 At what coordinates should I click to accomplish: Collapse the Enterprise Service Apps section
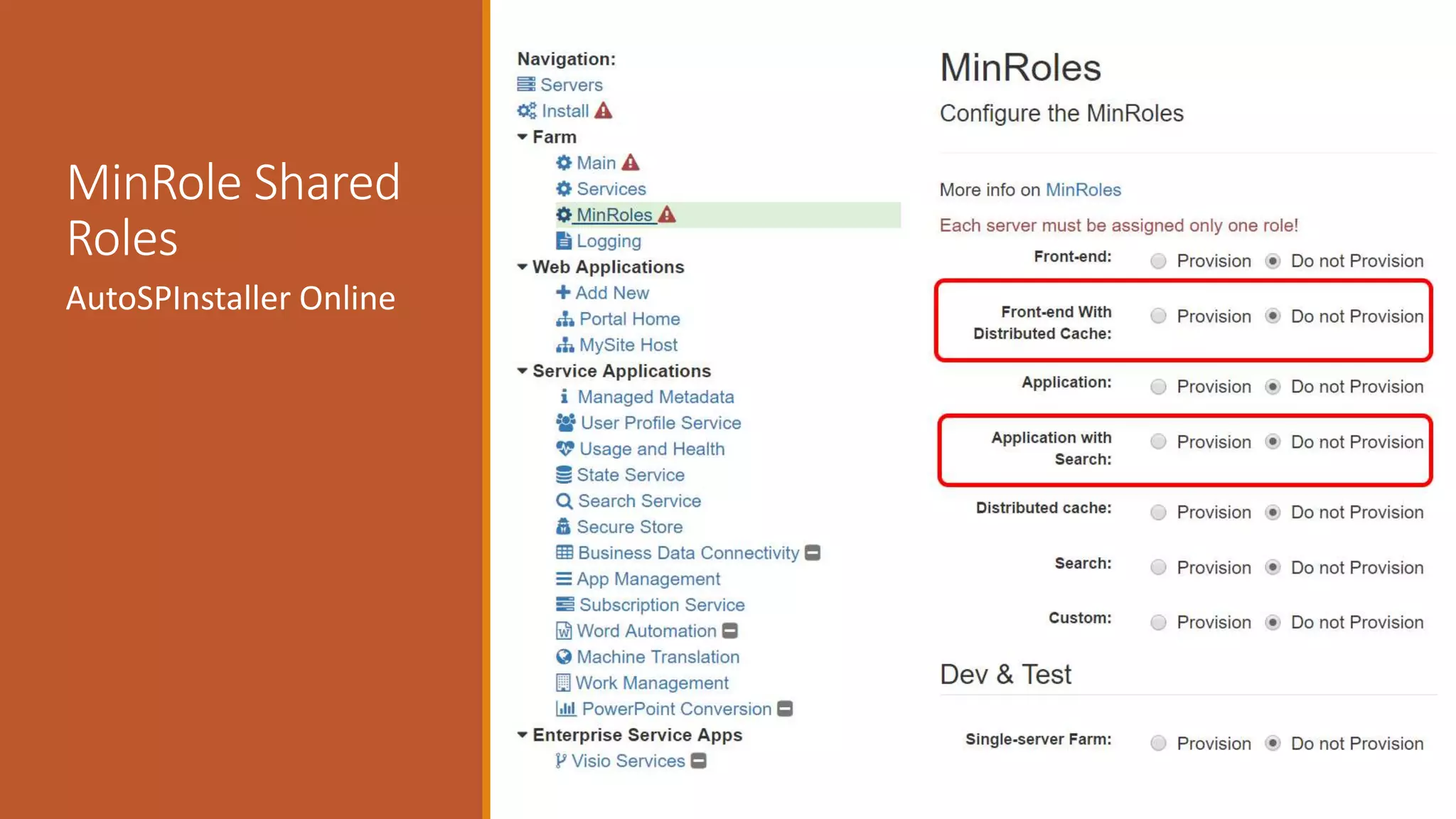click(523, 734)
